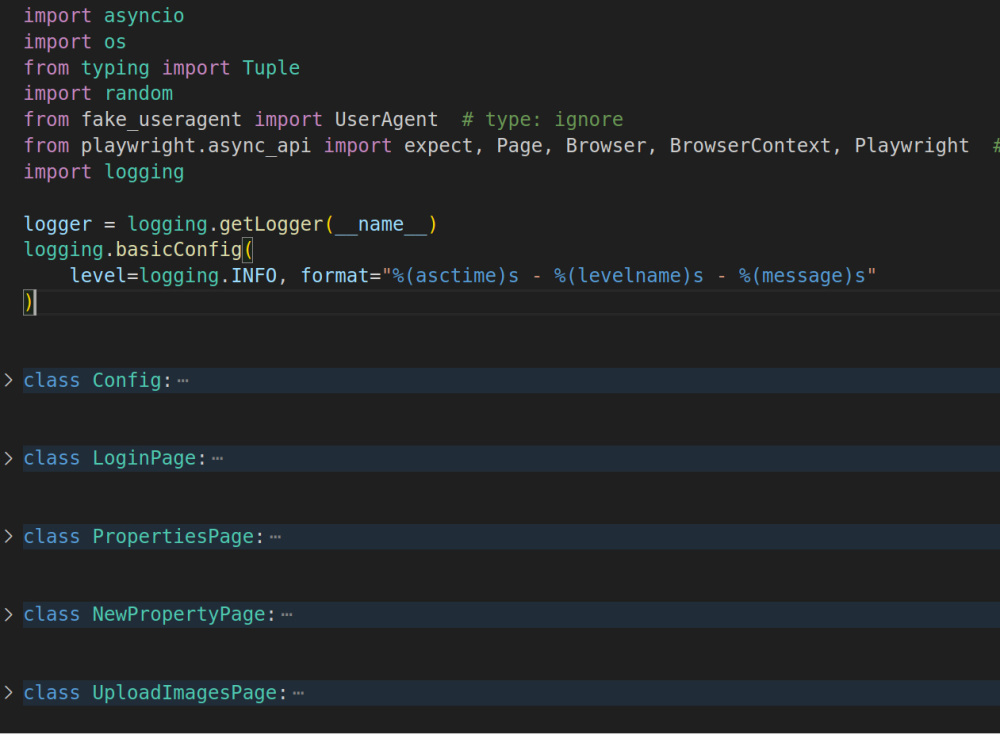The width and height of the screenshot is (1000, 750).
Task: Click the 'BrowserContext' import name
Action: point(750,146)
